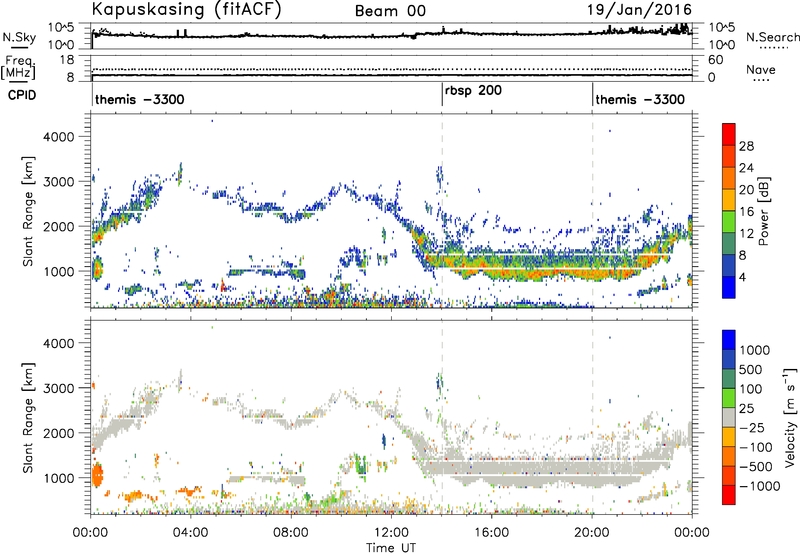Screen dimensions: 800x554
Task: Select the "N.Sky" legend label
Action: tap(19, 37)
